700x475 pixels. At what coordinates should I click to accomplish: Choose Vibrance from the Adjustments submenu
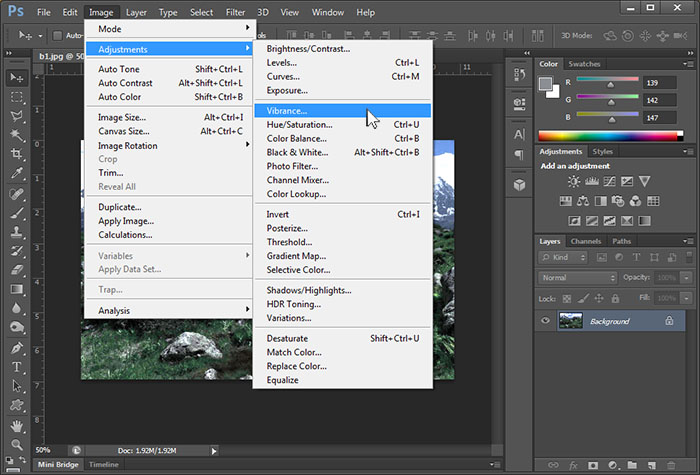[x=288, y=110]
